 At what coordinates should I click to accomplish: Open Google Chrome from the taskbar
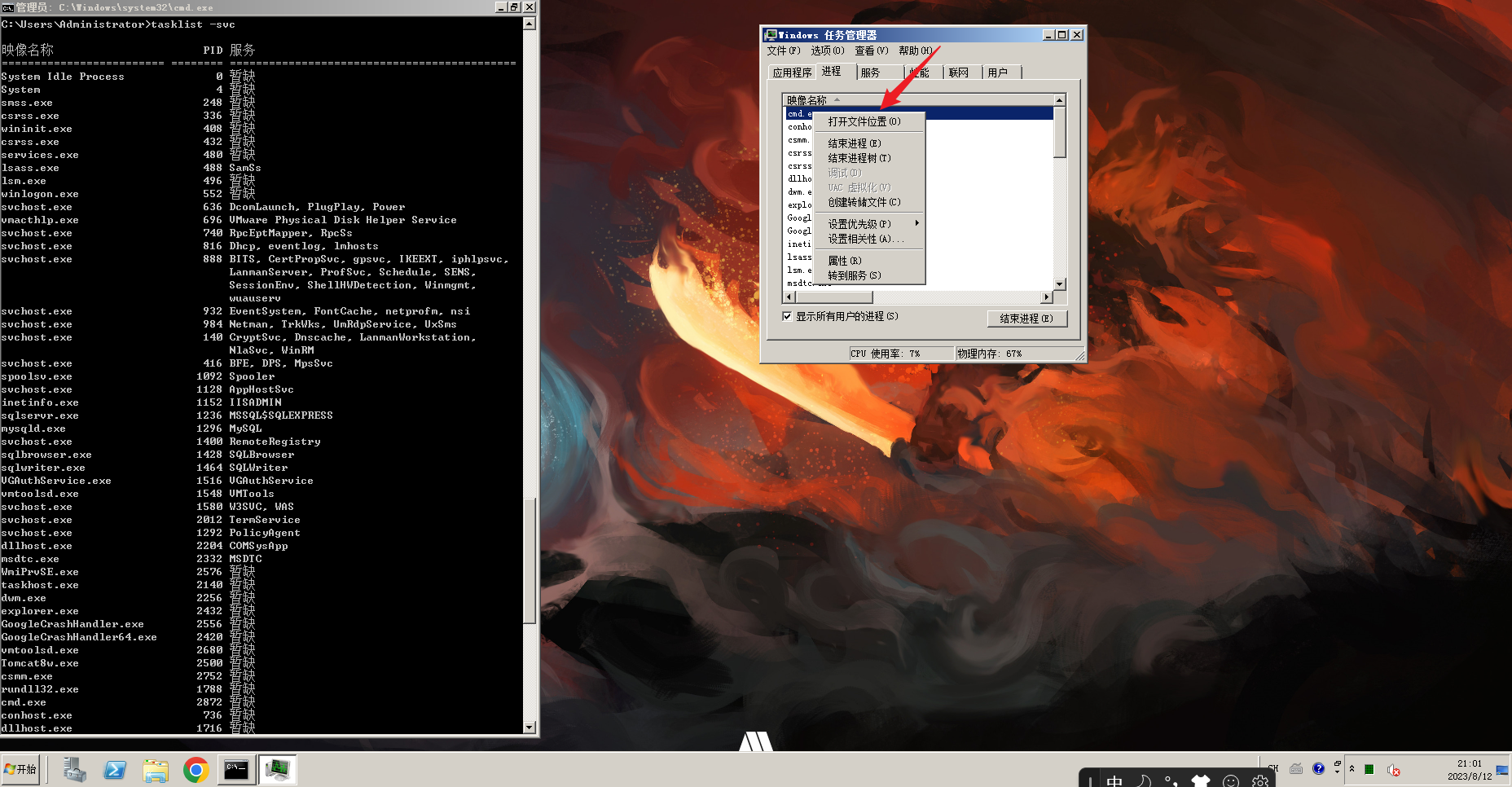196,769
